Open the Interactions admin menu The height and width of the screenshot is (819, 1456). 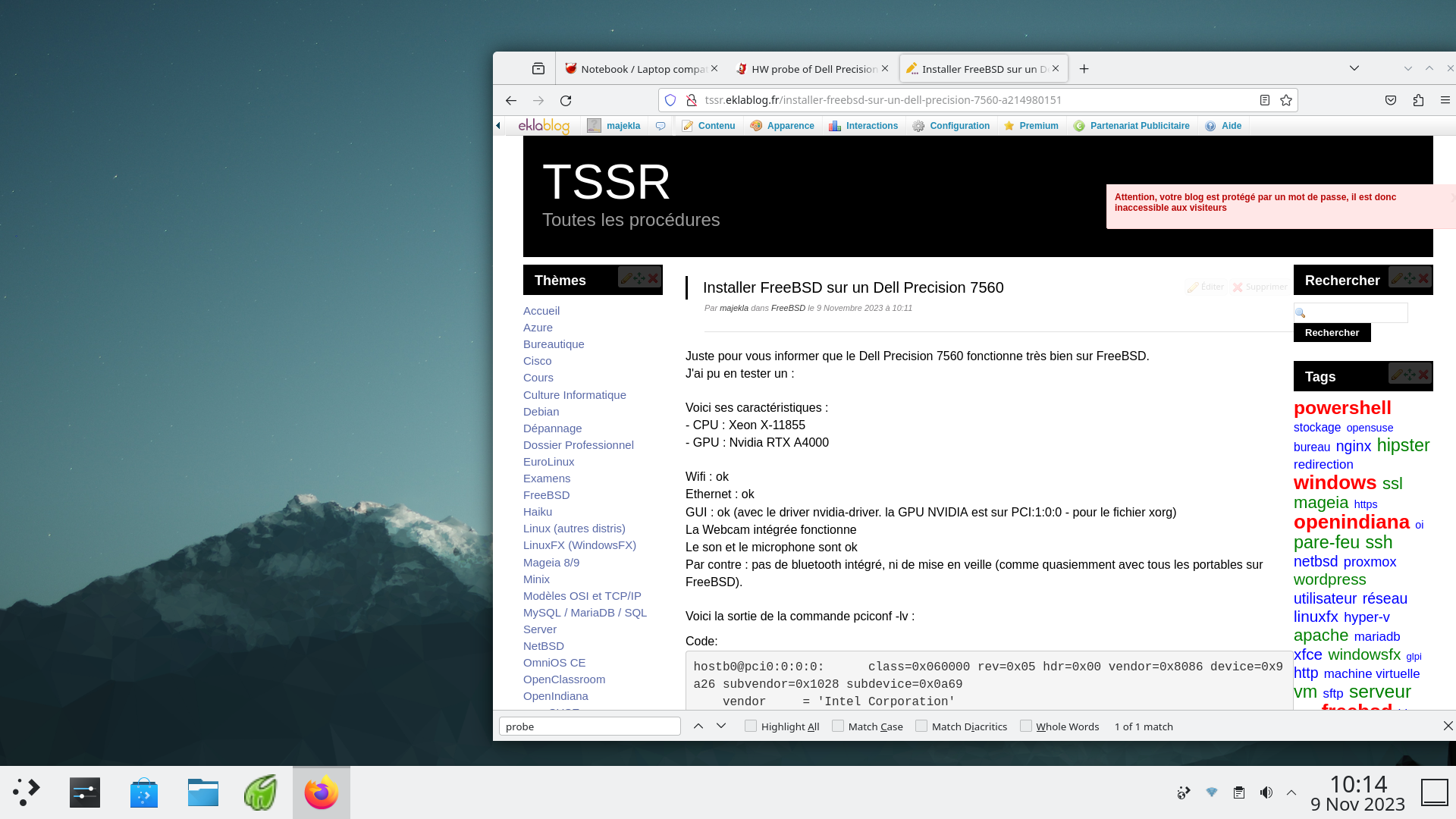pyautogui.click(x=863, y=126)
